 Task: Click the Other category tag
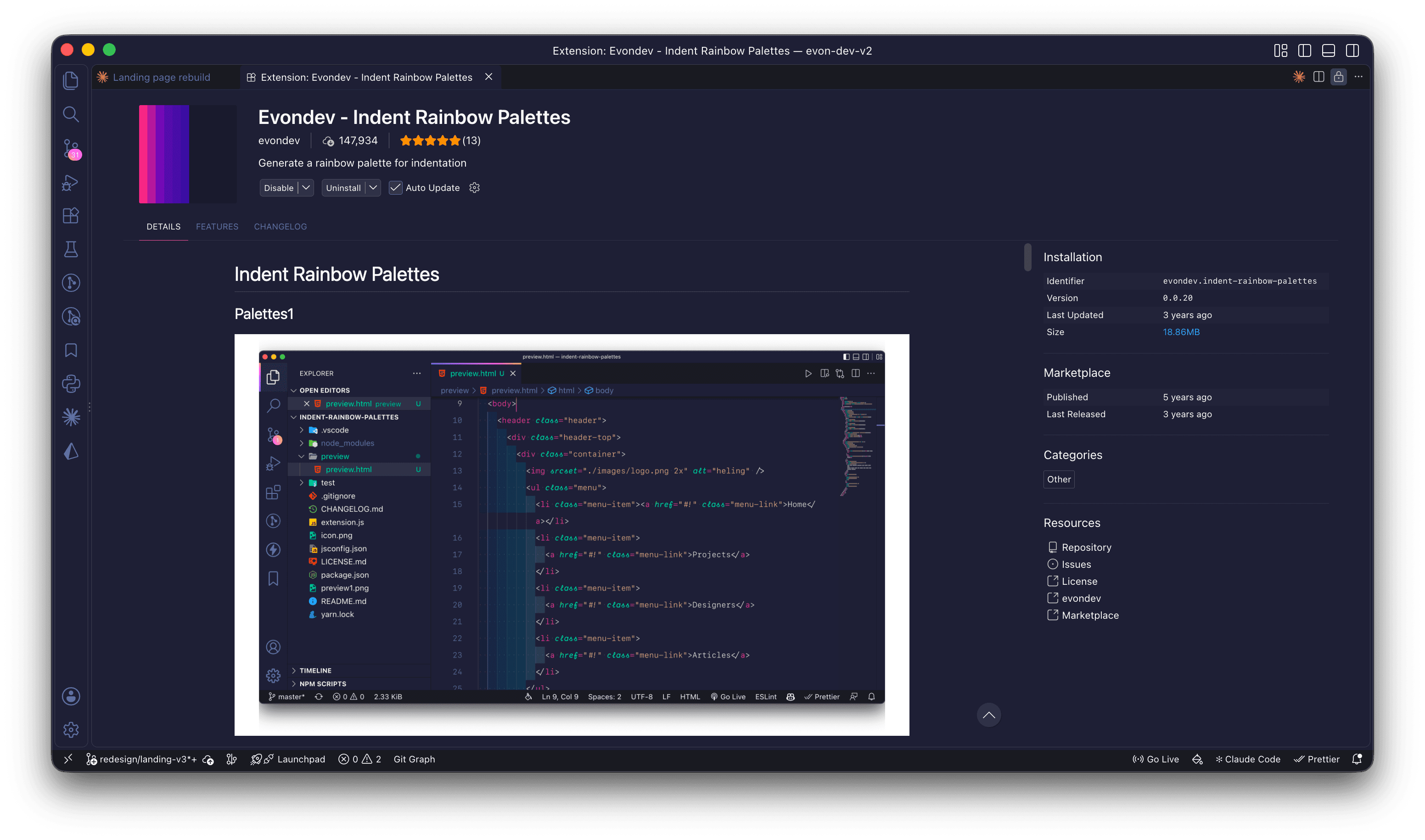click(1059, 479)
